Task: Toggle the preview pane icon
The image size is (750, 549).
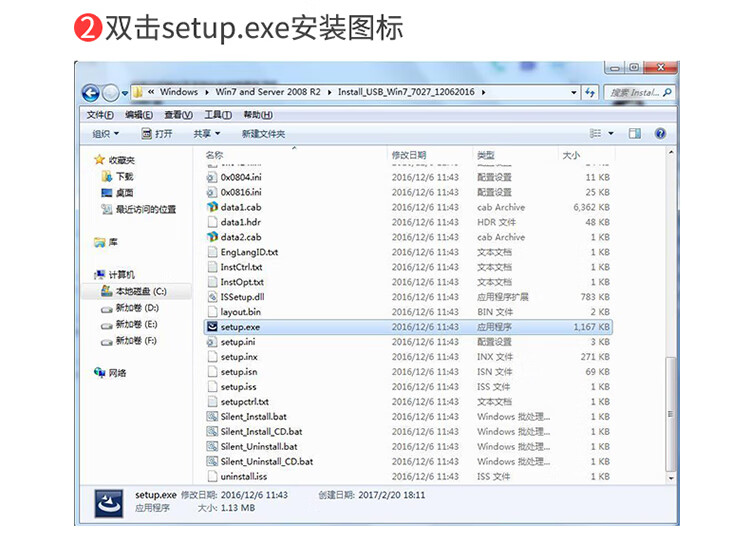Action: [x=634, y=133]
